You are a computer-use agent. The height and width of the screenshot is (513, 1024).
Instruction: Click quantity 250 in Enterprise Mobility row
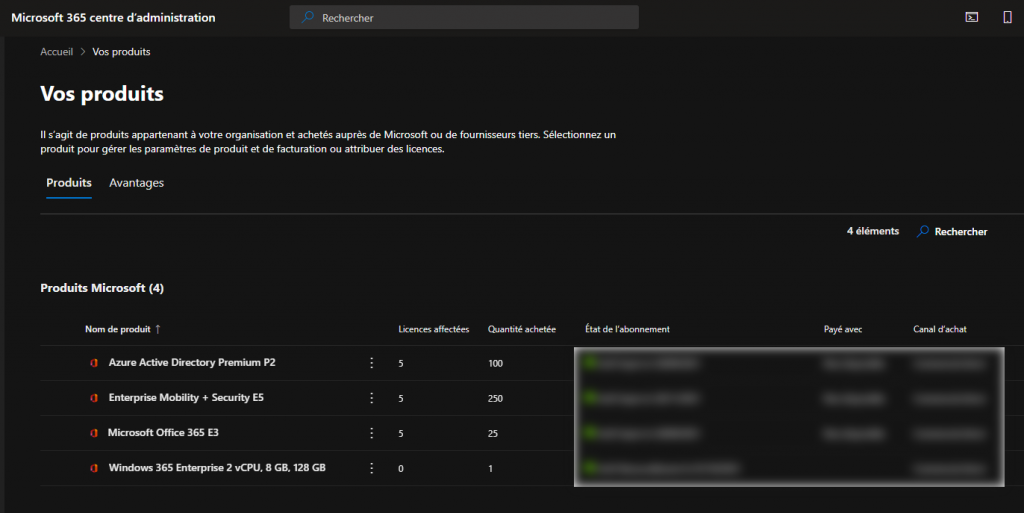pyautogui.click(x=495, y=399)
